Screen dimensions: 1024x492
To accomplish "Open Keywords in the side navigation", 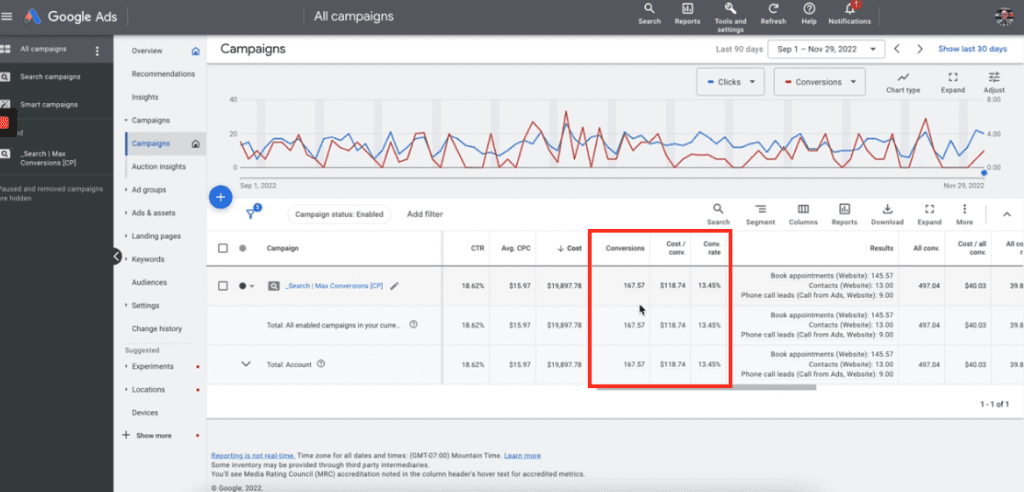I will (148, 259).
